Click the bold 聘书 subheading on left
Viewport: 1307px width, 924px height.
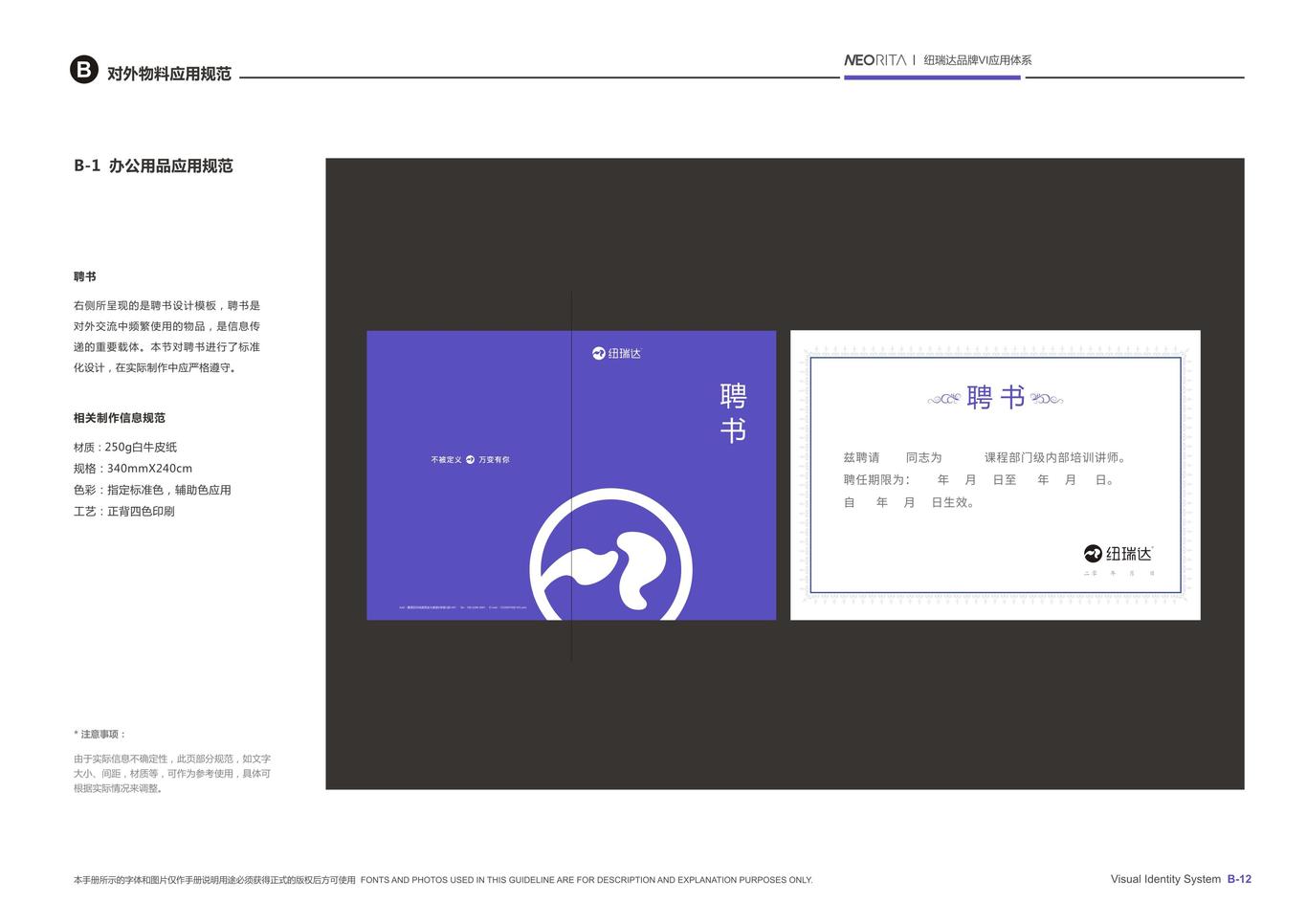pyautogui.click(x=85, y=276)
